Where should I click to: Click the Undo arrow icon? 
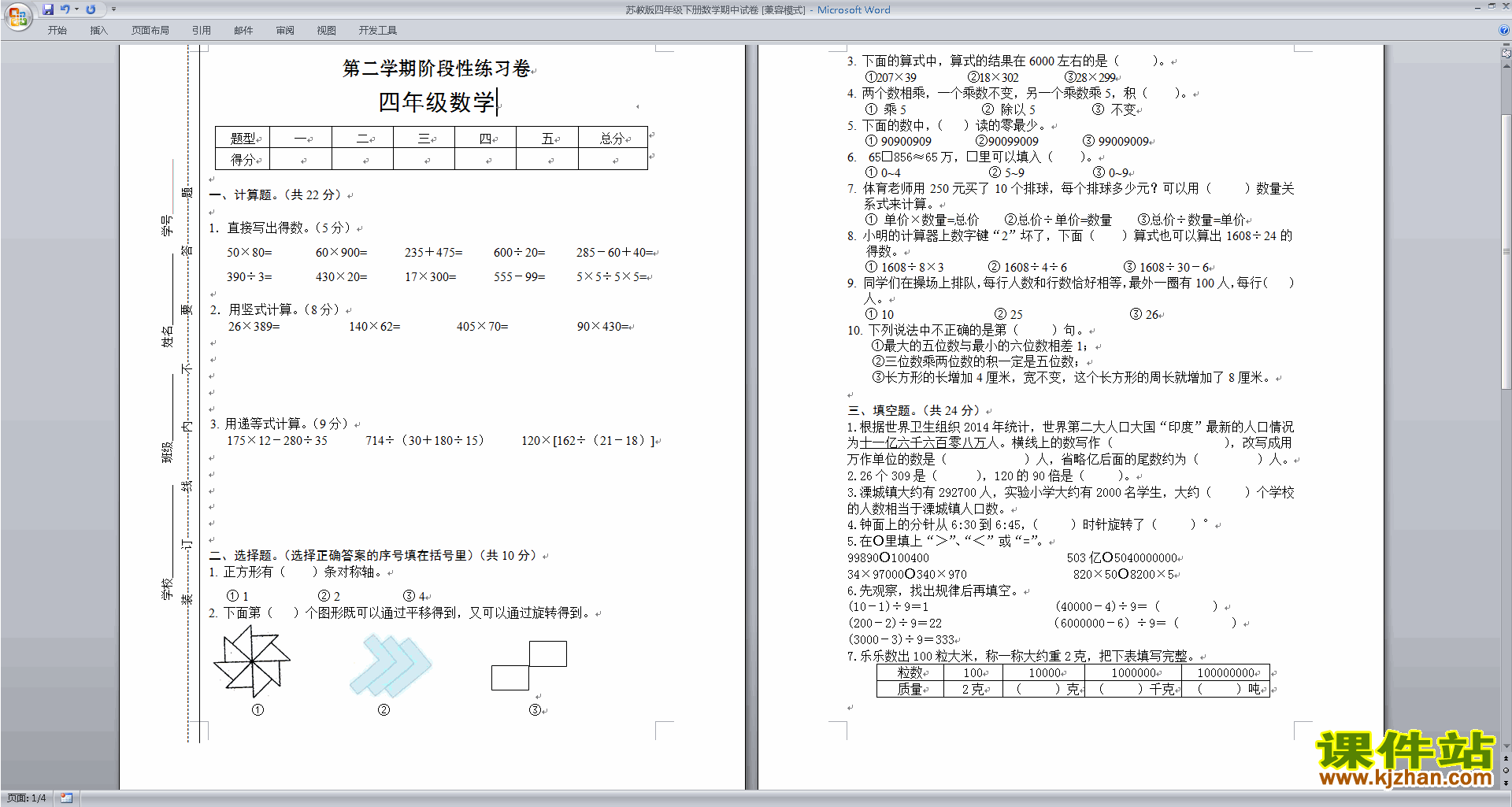65,9
